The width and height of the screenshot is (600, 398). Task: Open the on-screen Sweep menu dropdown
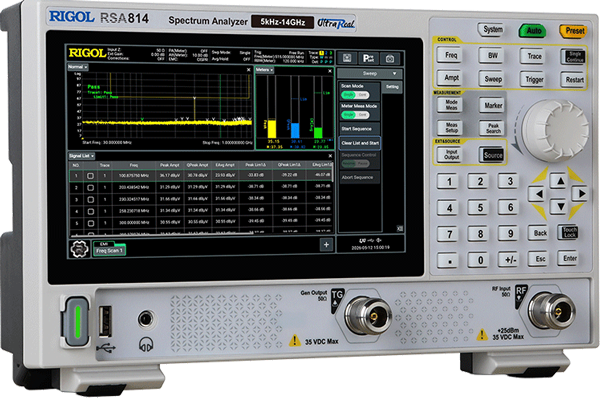click(370, 73)
